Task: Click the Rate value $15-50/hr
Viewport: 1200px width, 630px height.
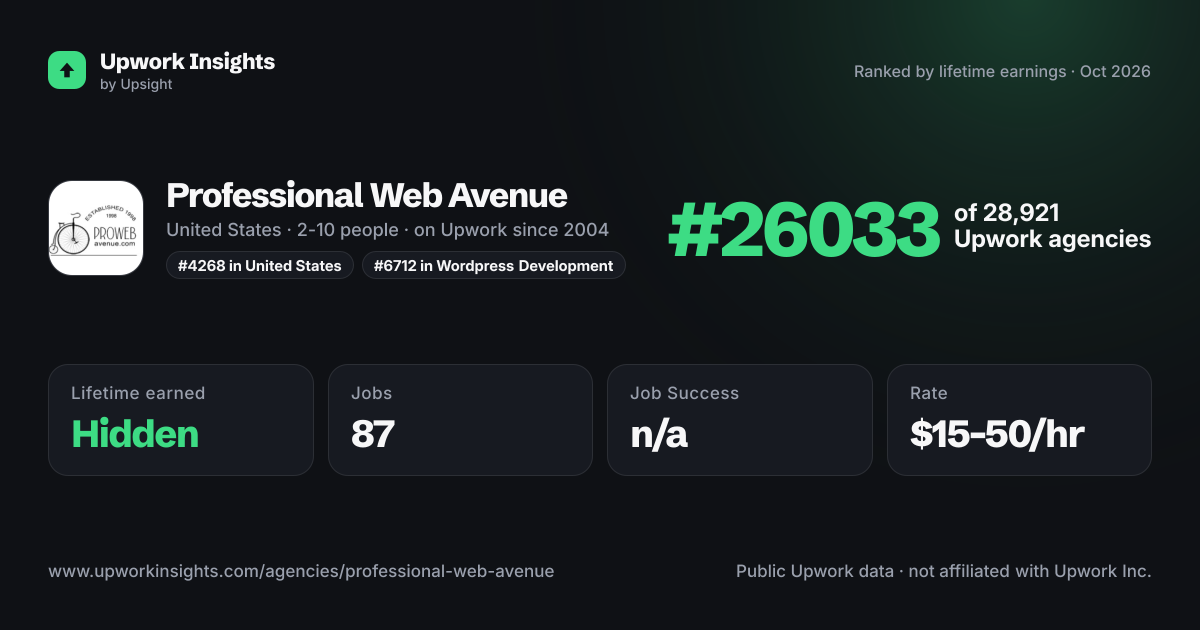Action: point(997,434)
